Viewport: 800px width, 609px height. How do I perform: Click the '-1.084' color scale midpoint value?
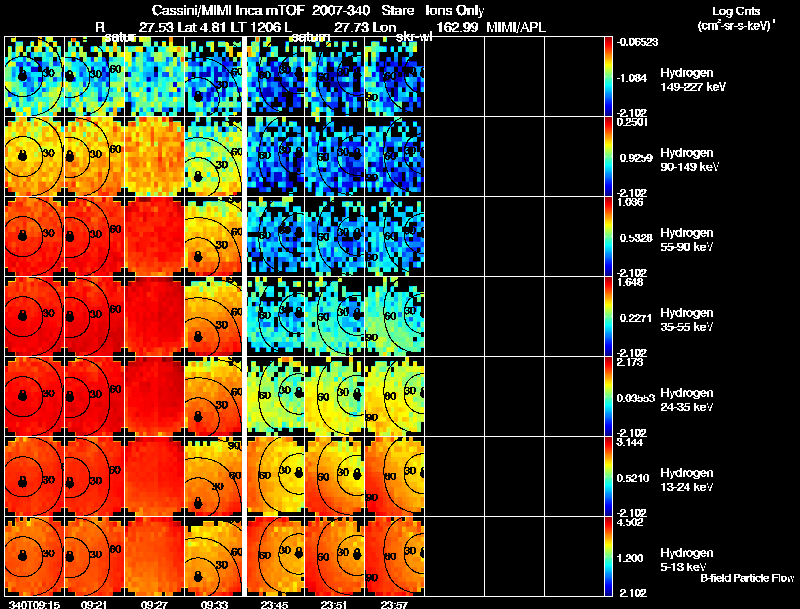pyautogui.click(x=632, y=78)
